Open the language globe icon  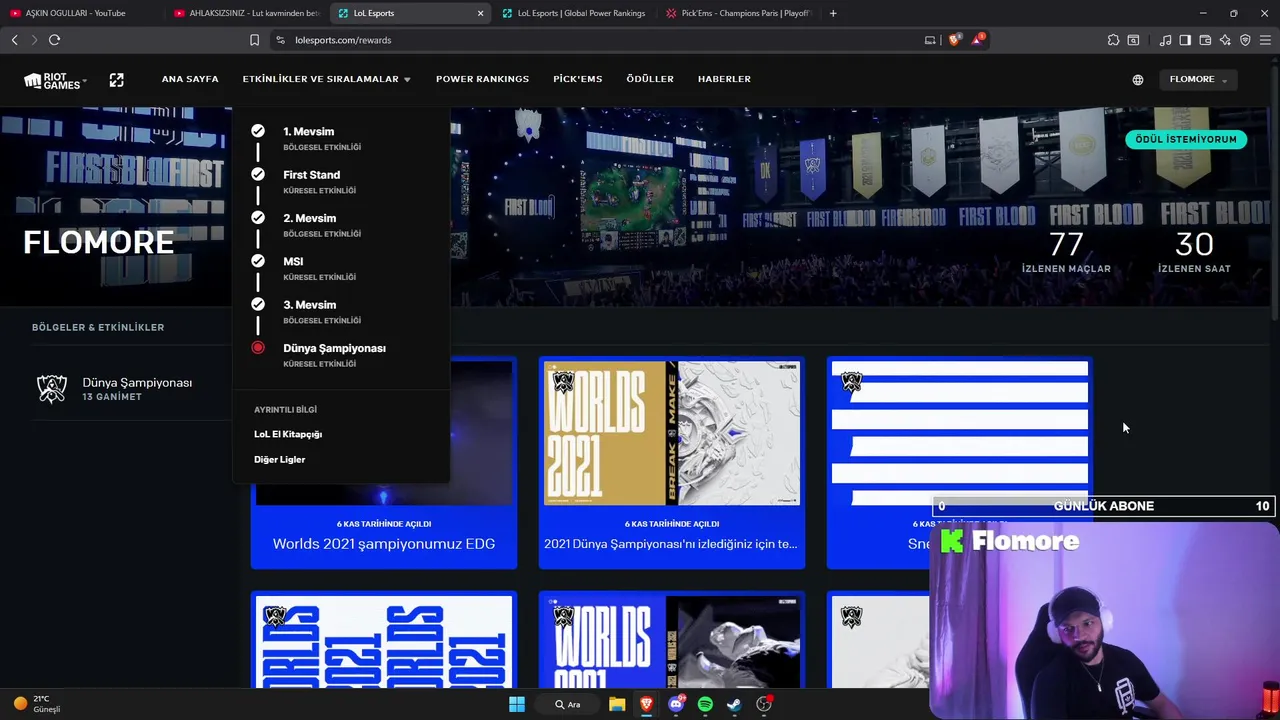pos(1138,80)
